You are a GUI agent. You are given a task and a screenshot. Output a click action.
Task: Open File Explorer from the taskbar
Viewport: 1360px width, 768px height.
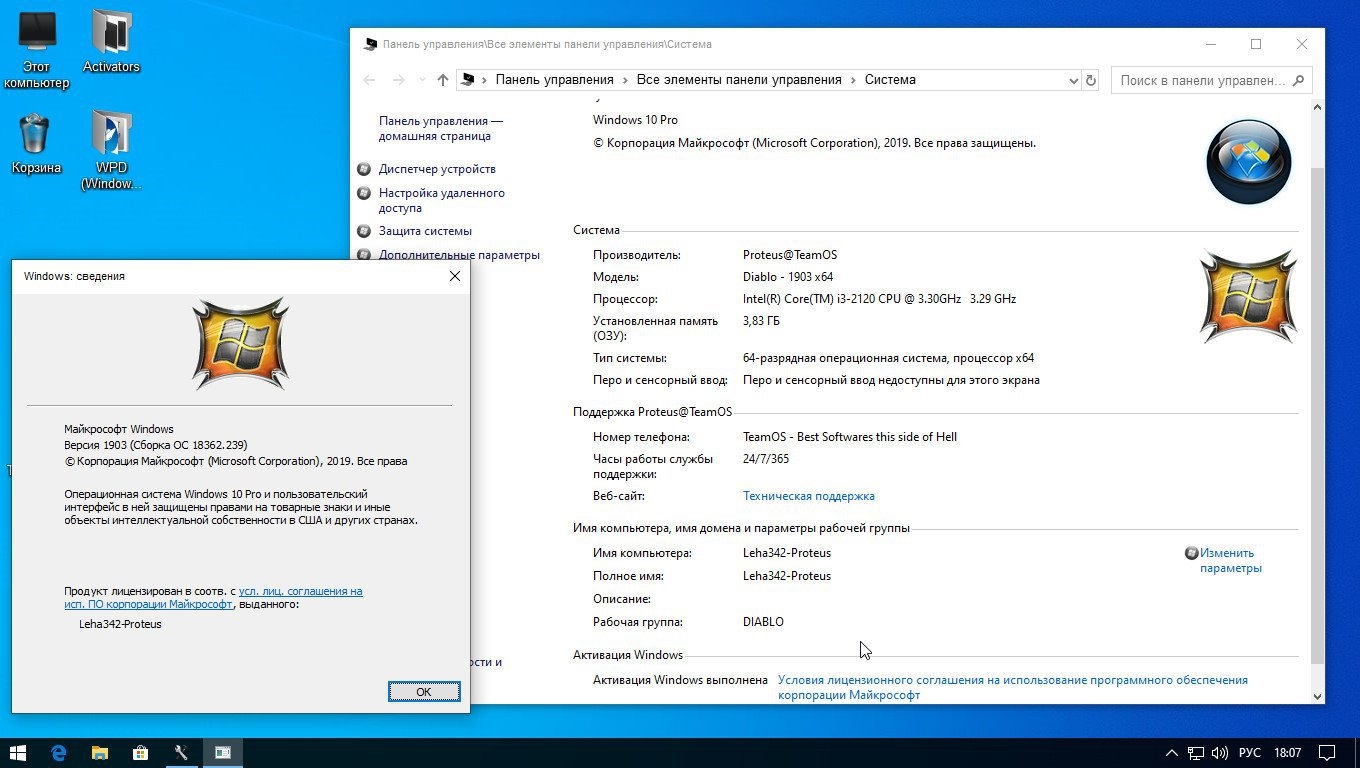(100, 753)
